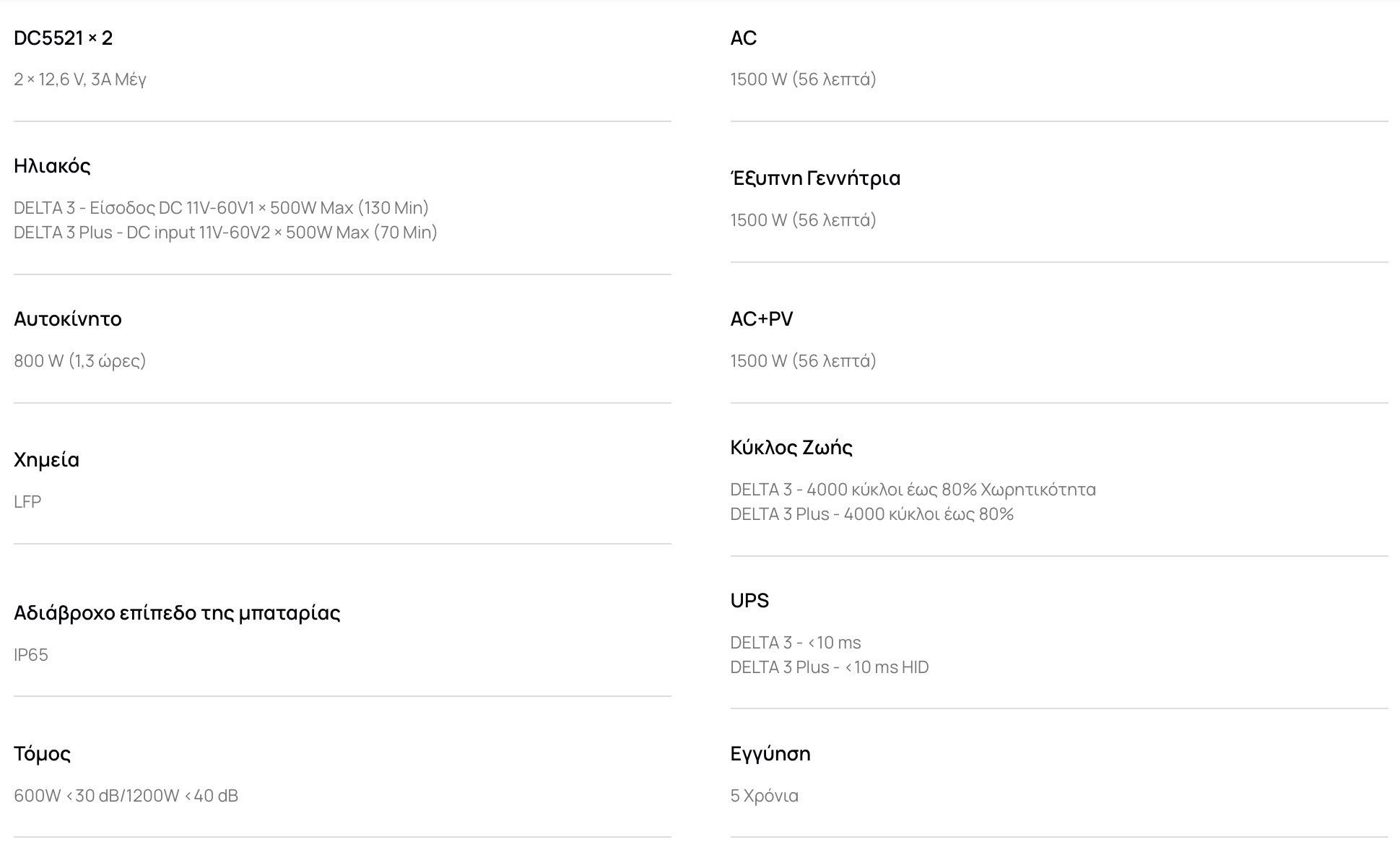This screenshot has height=850, width=1400.
Task: Select the 5 Χρόνια warranty value
Action: [x=764, y=796]
